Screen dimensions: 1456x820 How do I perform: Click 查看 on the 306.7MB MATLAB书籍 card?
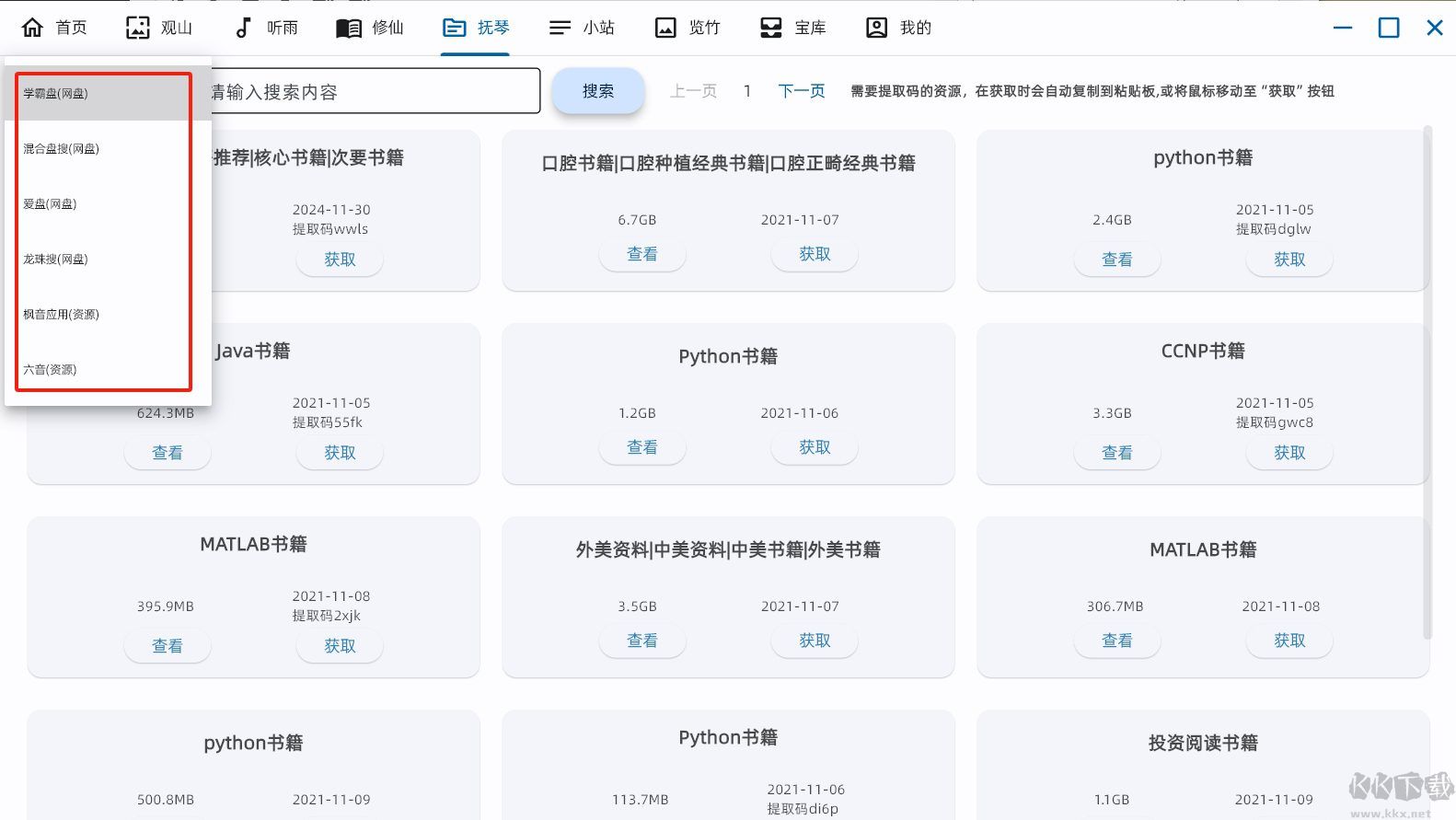tap(1117, 641)
